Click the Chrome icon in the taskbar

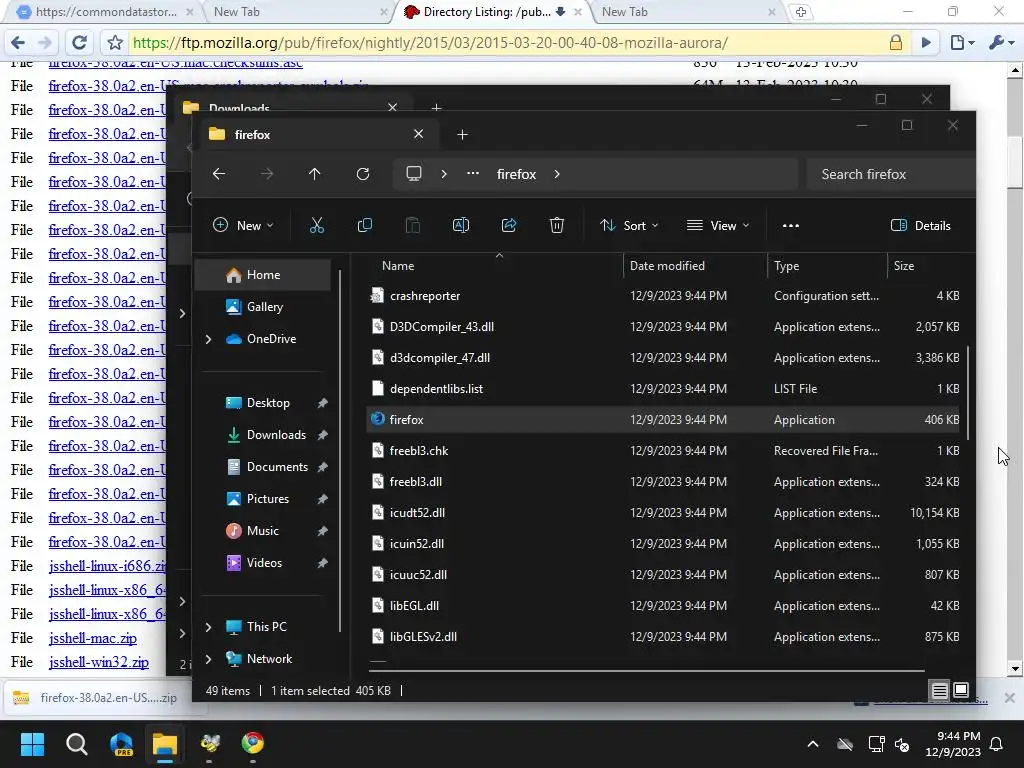coord(253,743)
